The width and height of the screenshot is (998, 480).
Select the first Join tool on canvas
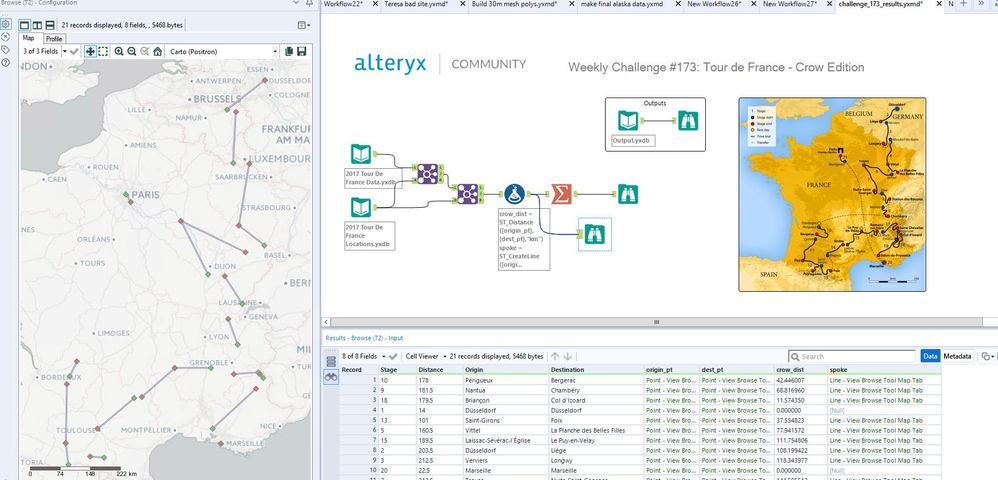(x=428, y=174)
